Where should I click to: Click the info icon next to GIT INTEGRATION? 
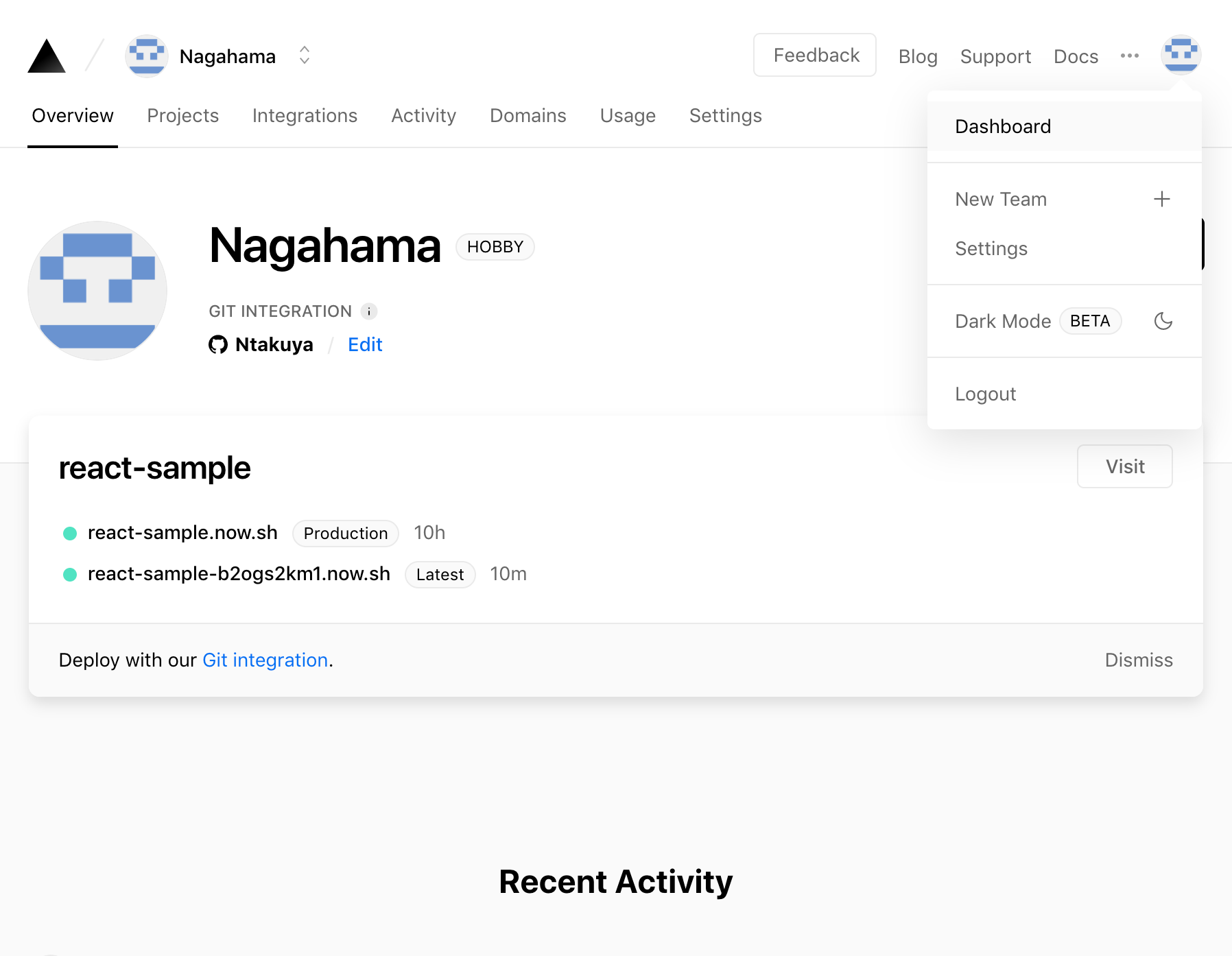pyautogui.click(x=369, y=311)
